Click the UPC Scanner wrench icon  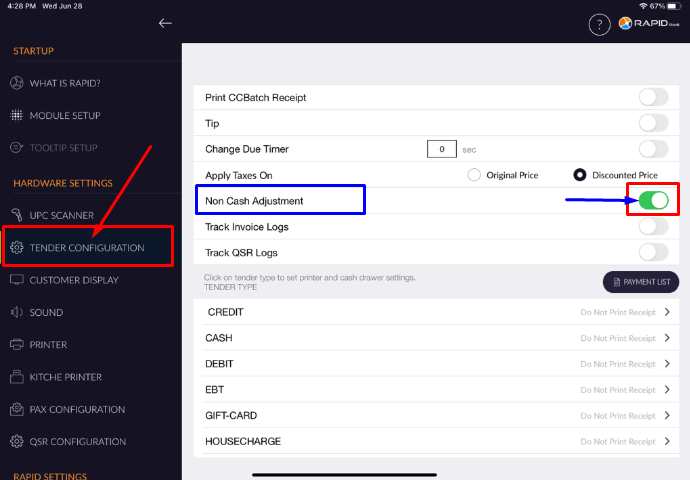coord(16,215)
